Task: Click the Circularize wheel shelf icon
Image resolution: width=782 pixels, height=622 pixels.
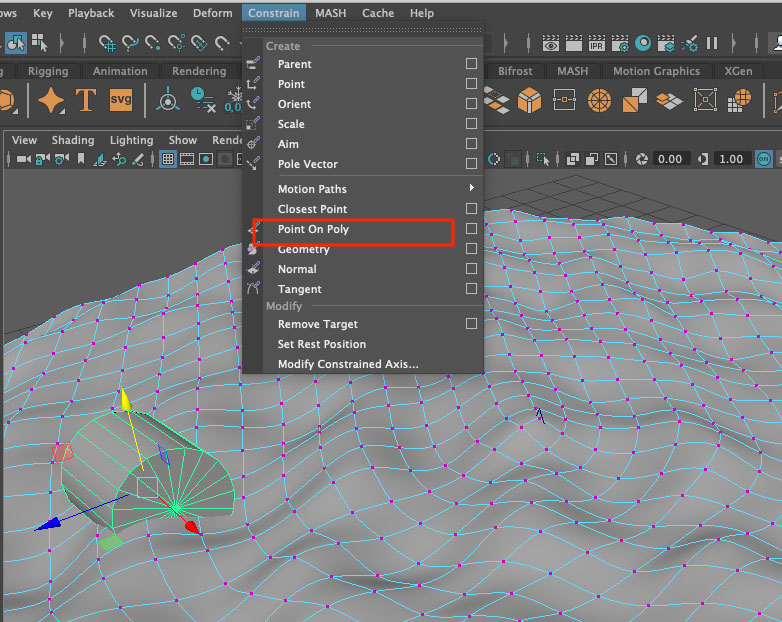Action: pyautogui.click(x=599, y=100)
